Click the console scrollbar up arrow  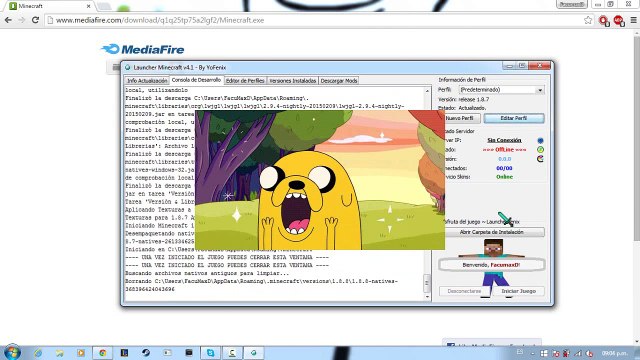[427, 91]
